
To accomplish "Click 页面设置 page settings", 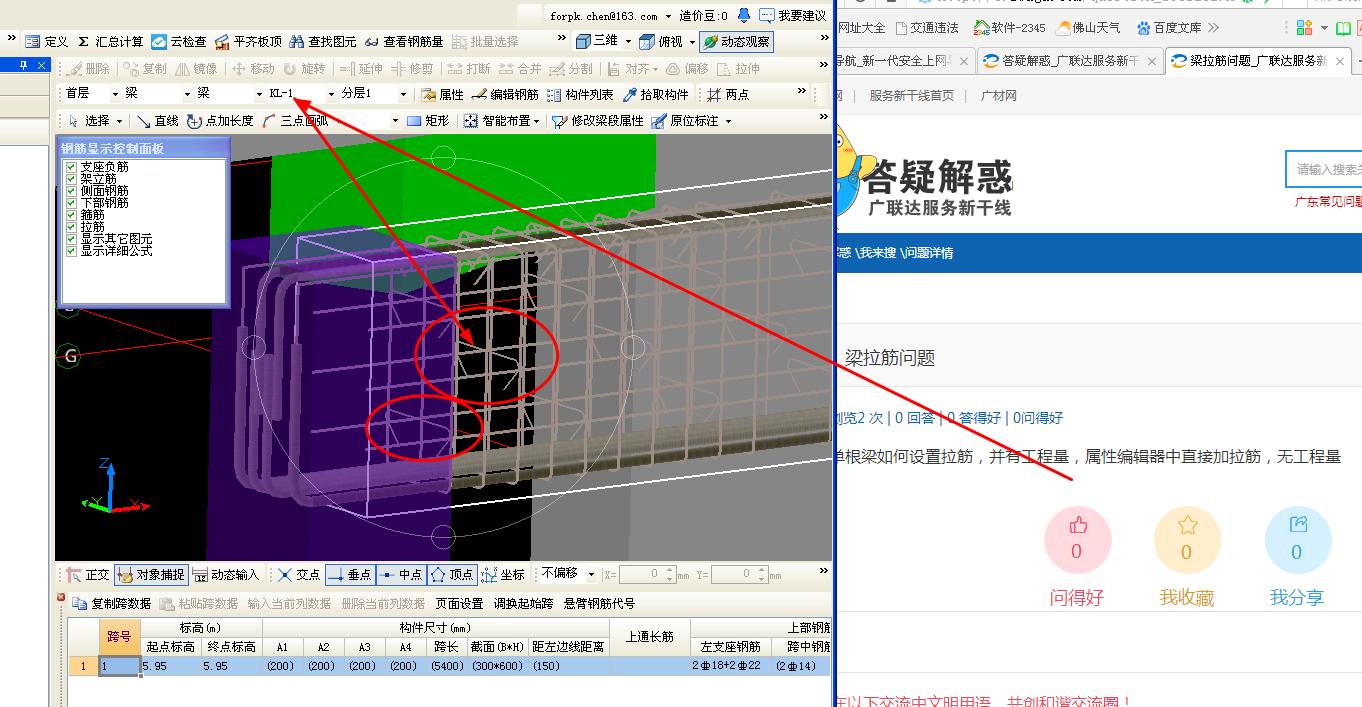I will coord(459,603).
